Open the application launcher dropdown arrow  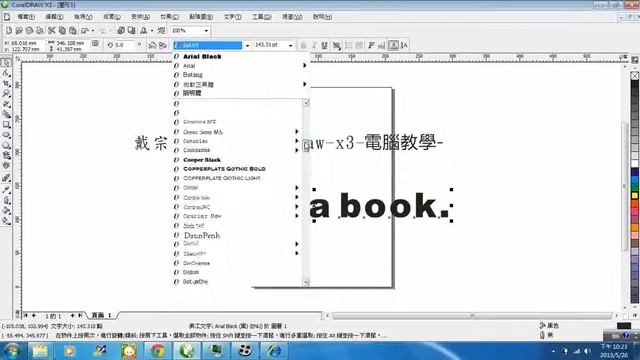(x=151, y=31)
